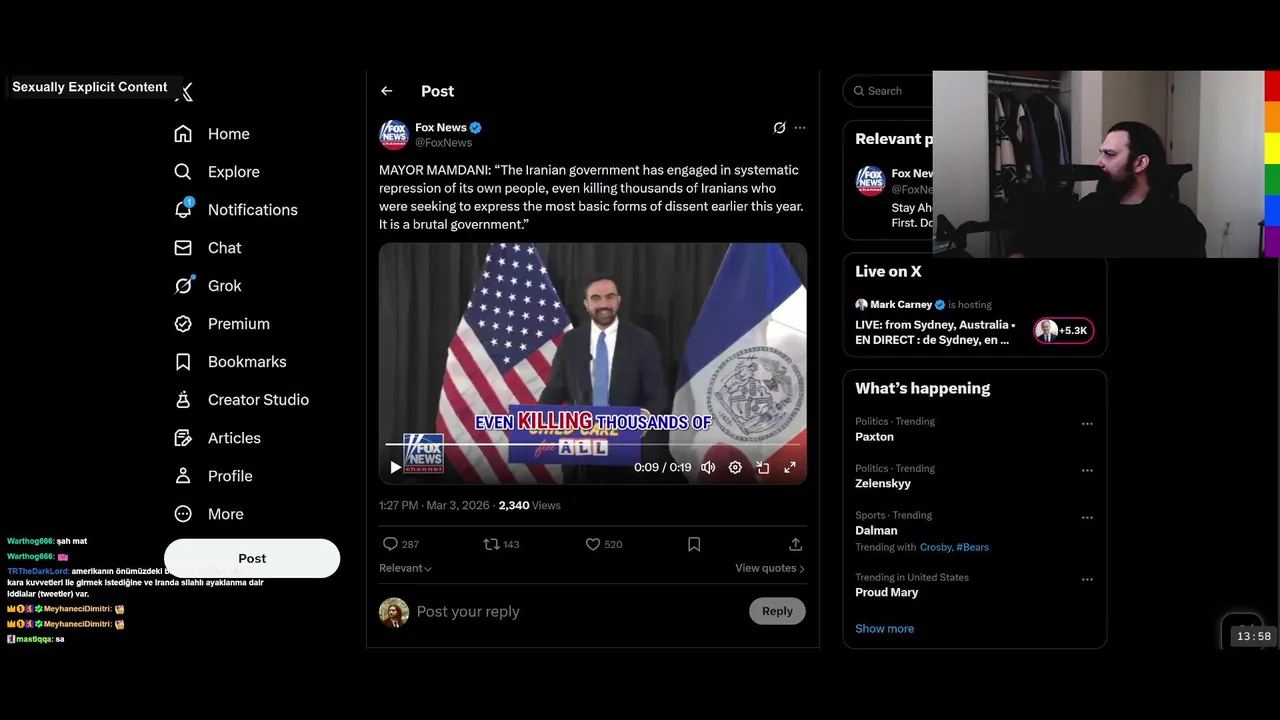The width and height of the screenshot is (1280, 720).
Task: Open the @FoxNews handle link
Action: click(443, 143)
